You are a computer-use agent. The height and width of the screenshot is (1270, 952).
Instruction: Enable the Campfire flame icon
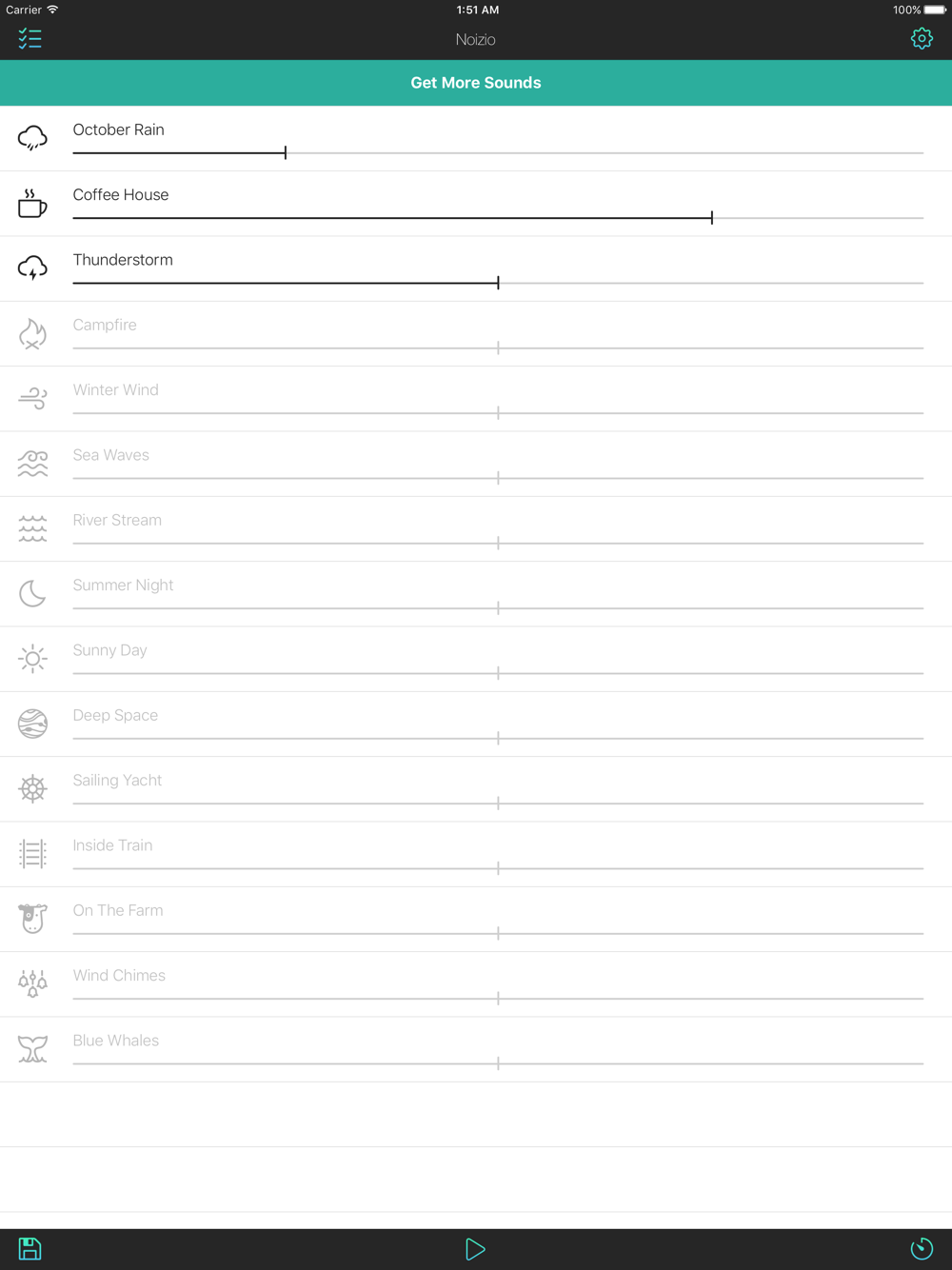[32, 333]
